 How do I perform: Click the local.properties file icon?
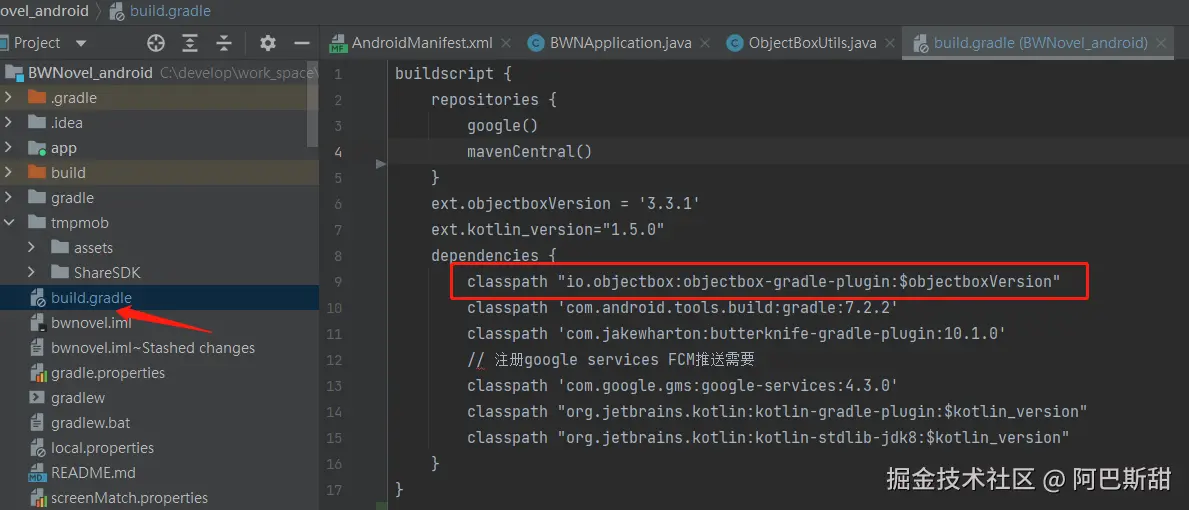click(37, 448)
